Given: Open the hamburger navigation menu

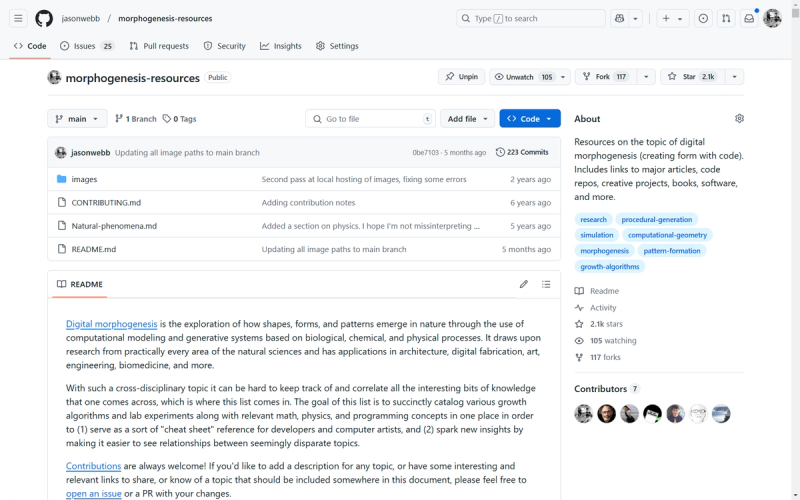Looking at the screenshot, I should point(18,18).
